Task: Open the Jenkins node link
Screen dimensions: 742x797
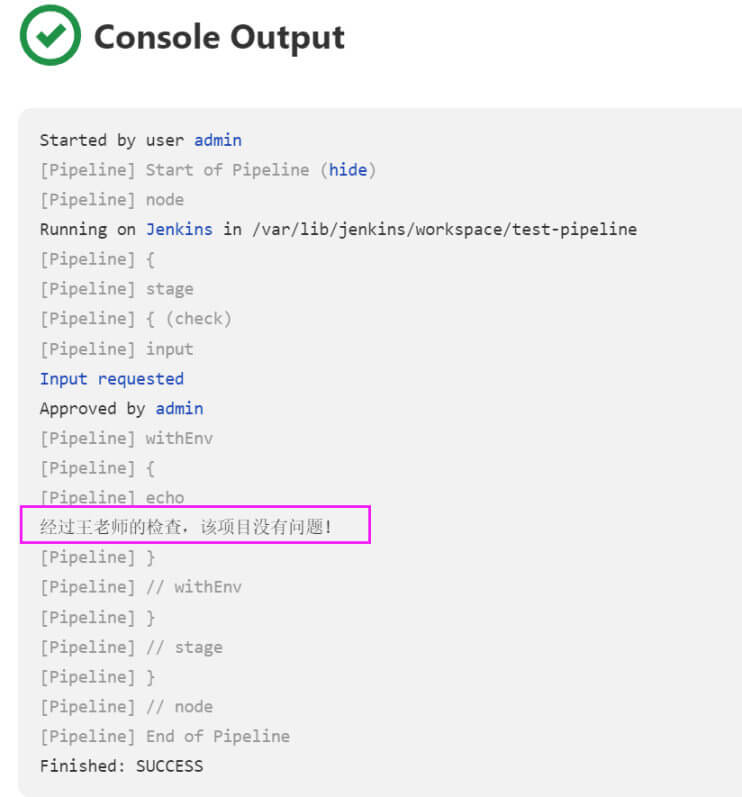Action: pos(179,229)
